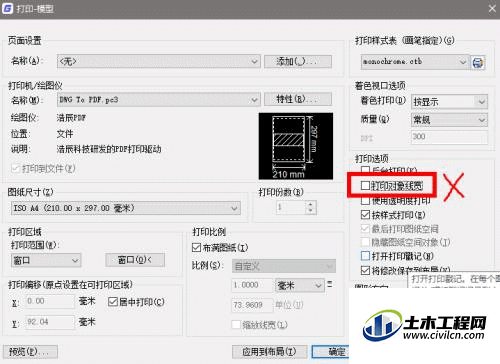Uncheck the 布满图纸 checkbox
This screenshot has height=364, width=500.
point(196,248)
